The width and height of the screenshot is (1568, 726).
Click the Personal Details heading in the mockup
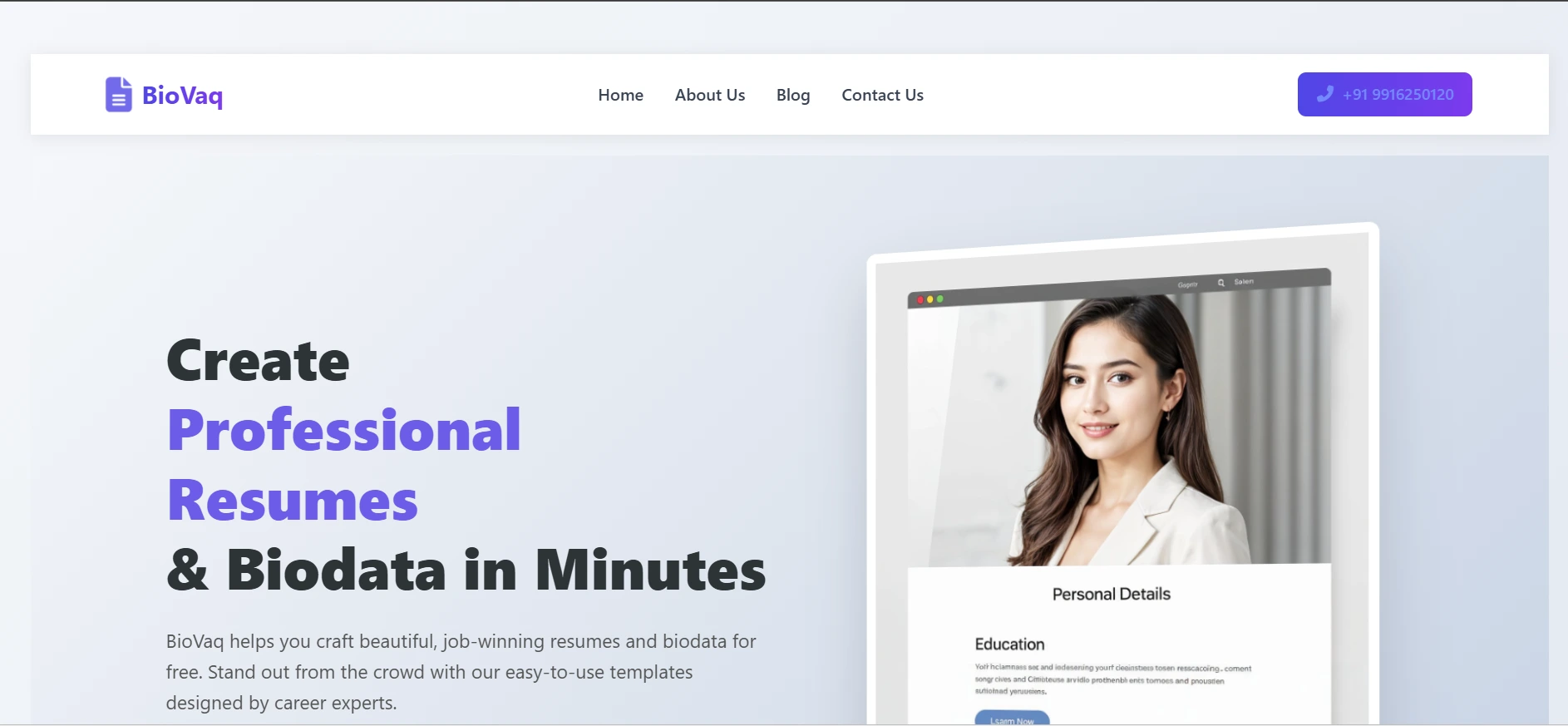(1111, 594)
